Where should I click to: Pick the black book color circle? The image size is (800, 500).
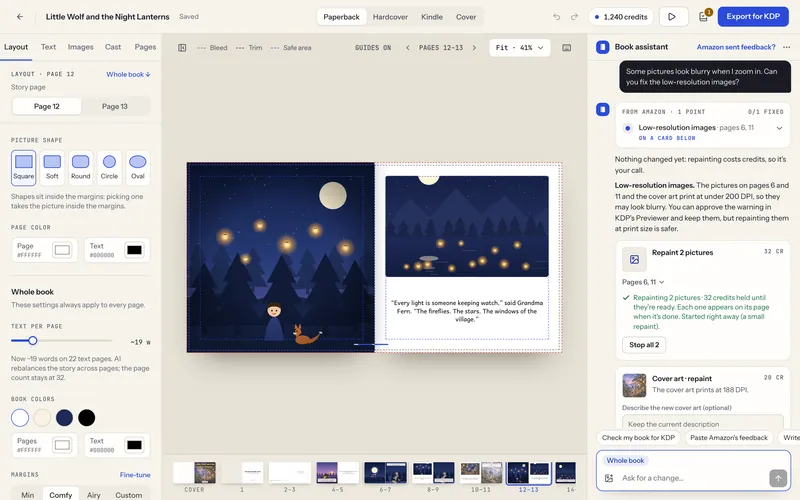pos(87,417)
